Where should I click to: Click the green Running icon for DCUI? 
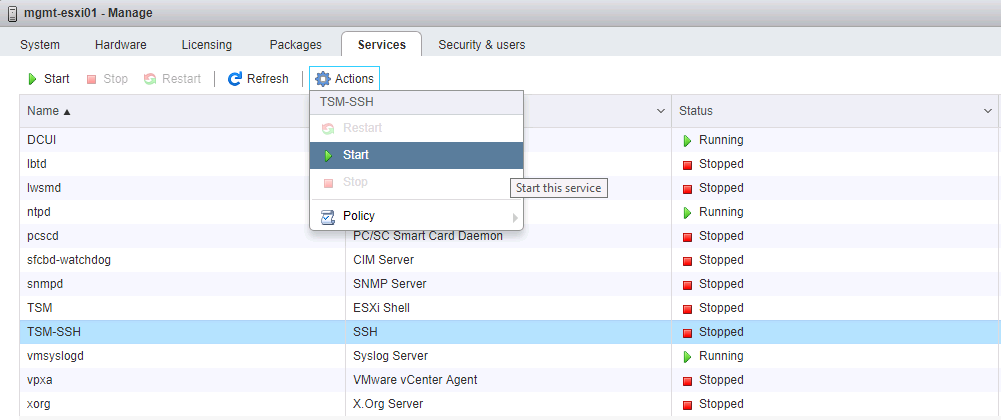pos(687,140)
